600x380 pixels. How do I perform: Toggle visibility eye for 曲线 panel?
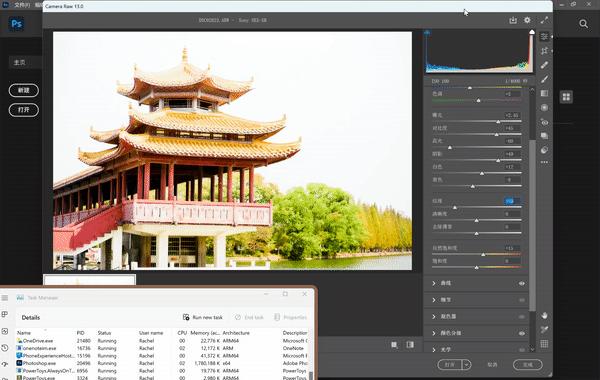(522, 284)
